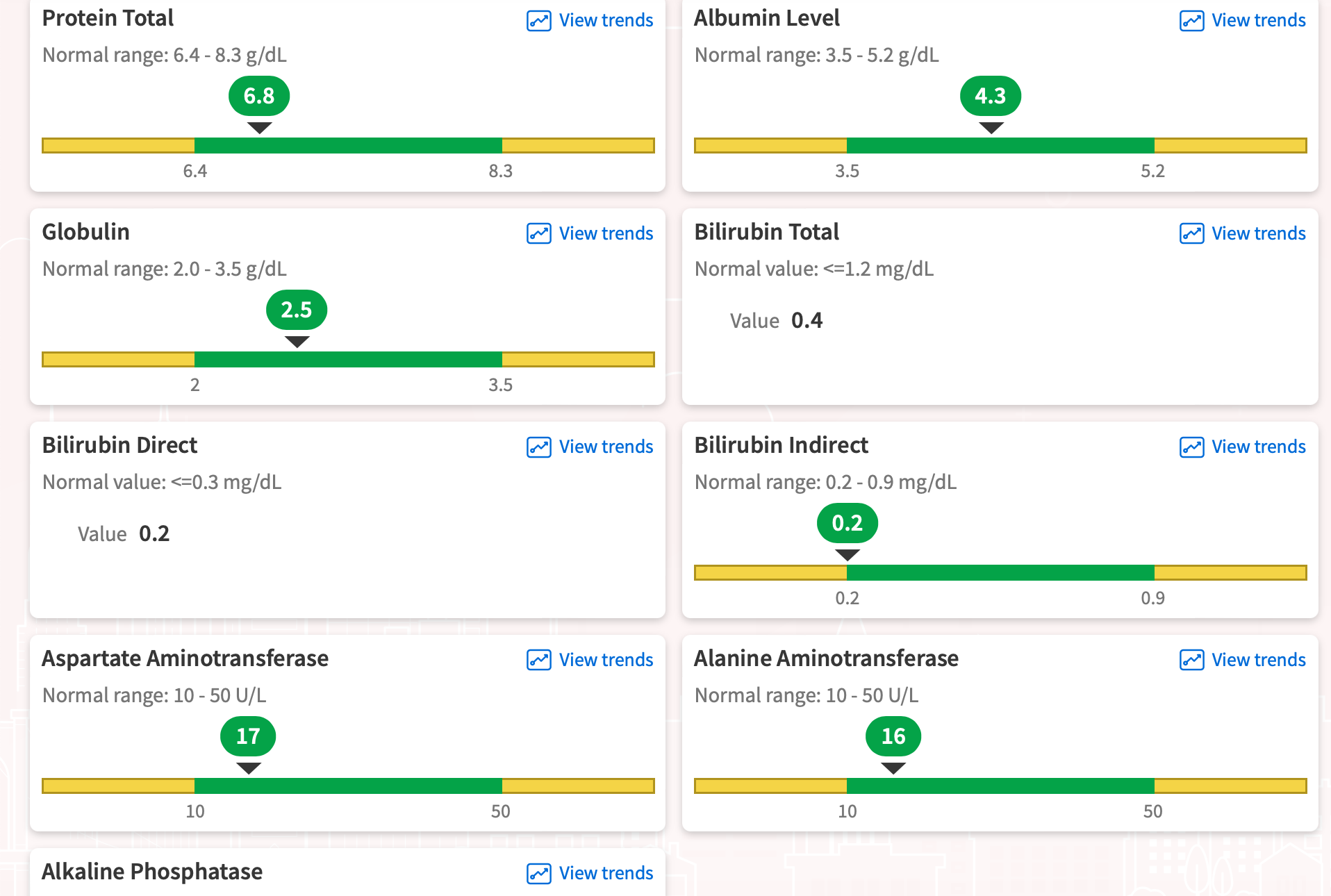Image resolution: width=1331 pixels, height=896 pixels.
Task: Open View trends link for Globulin
Action: pos(606,233)
